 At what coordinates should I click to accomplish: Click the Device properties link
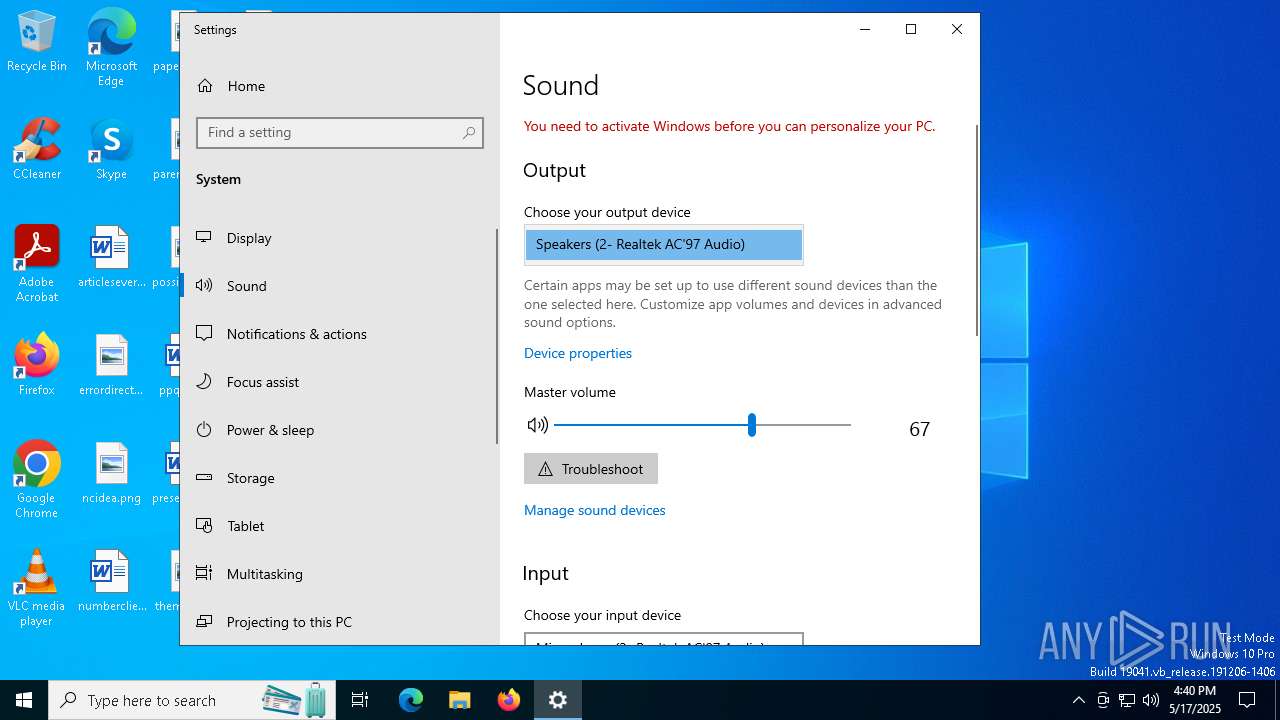578,353
